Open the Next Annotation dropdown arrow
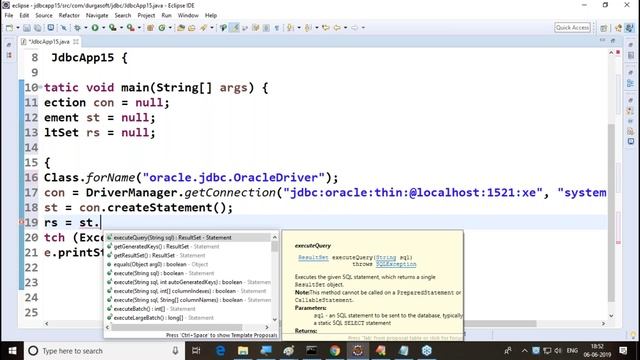Screen dimensions: 640x360 299,28
